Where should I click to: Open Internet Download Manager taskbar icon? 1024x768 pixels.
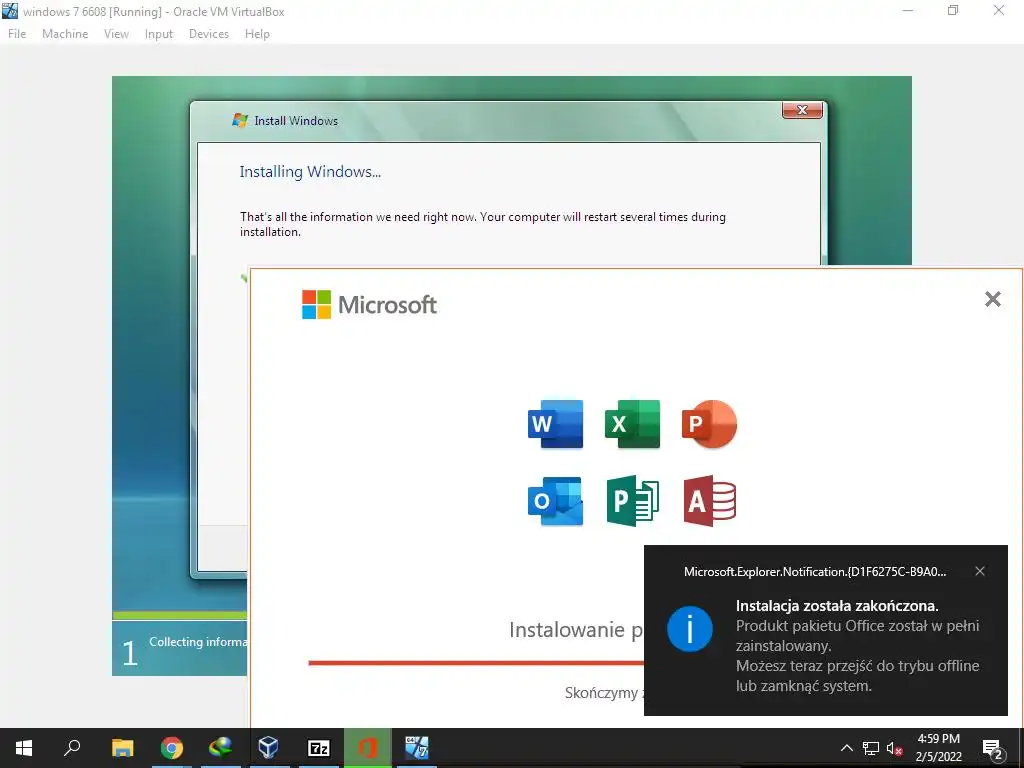[221, 748]
